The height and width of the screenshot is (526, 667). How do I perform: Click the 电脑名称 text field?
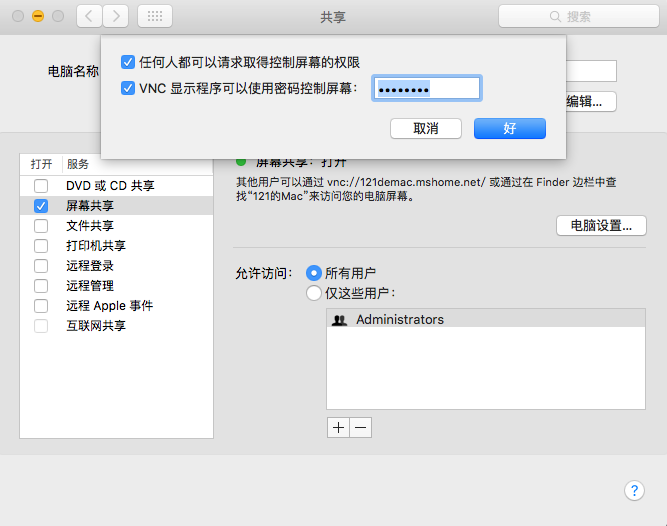pyautogui.click(x=591, y=71)
